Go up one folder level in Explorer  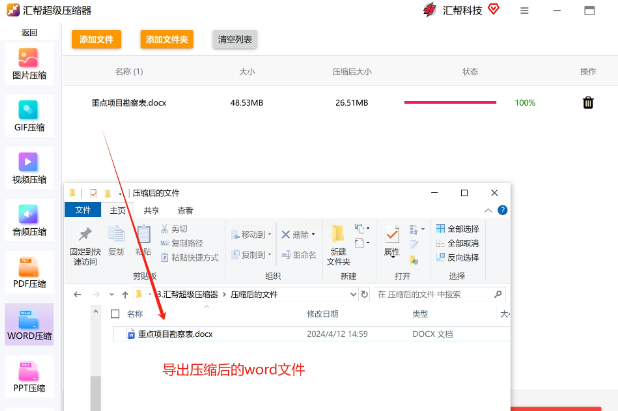[125, 294]
